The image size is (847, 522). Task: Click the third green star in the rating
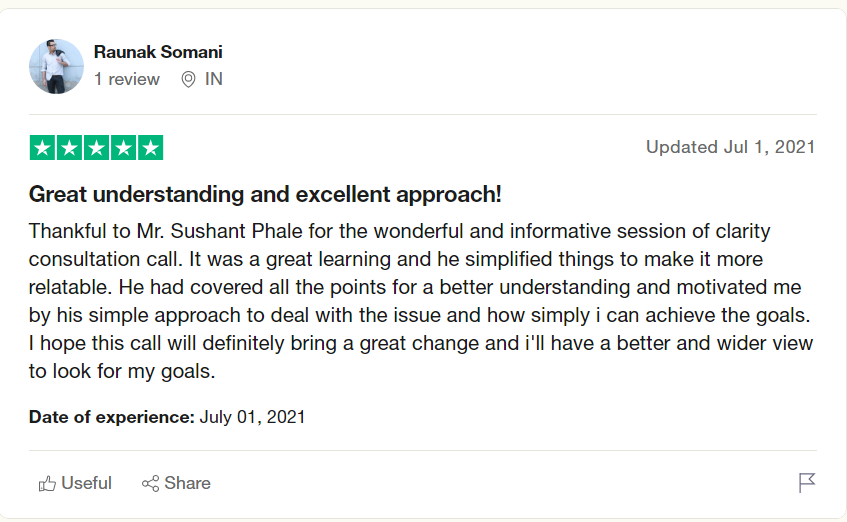96,148
